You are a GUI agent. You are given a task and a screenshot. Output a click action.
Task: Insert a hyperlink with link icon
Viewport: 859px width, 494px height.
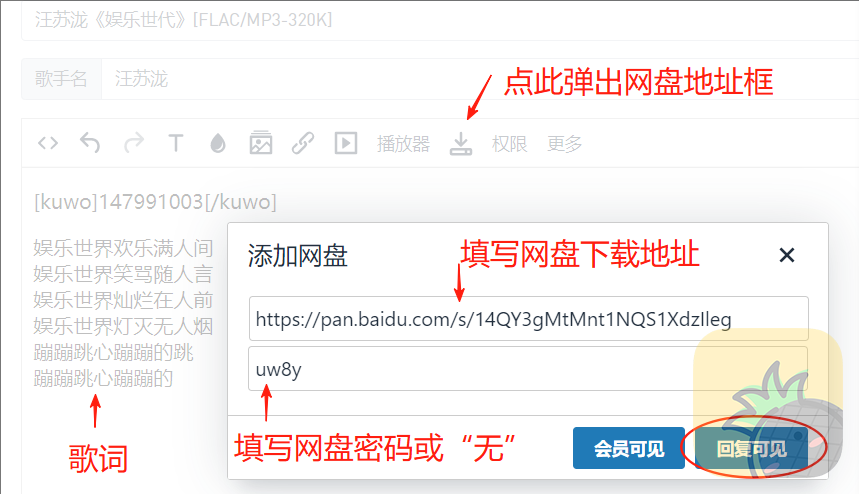coord(303,143)
